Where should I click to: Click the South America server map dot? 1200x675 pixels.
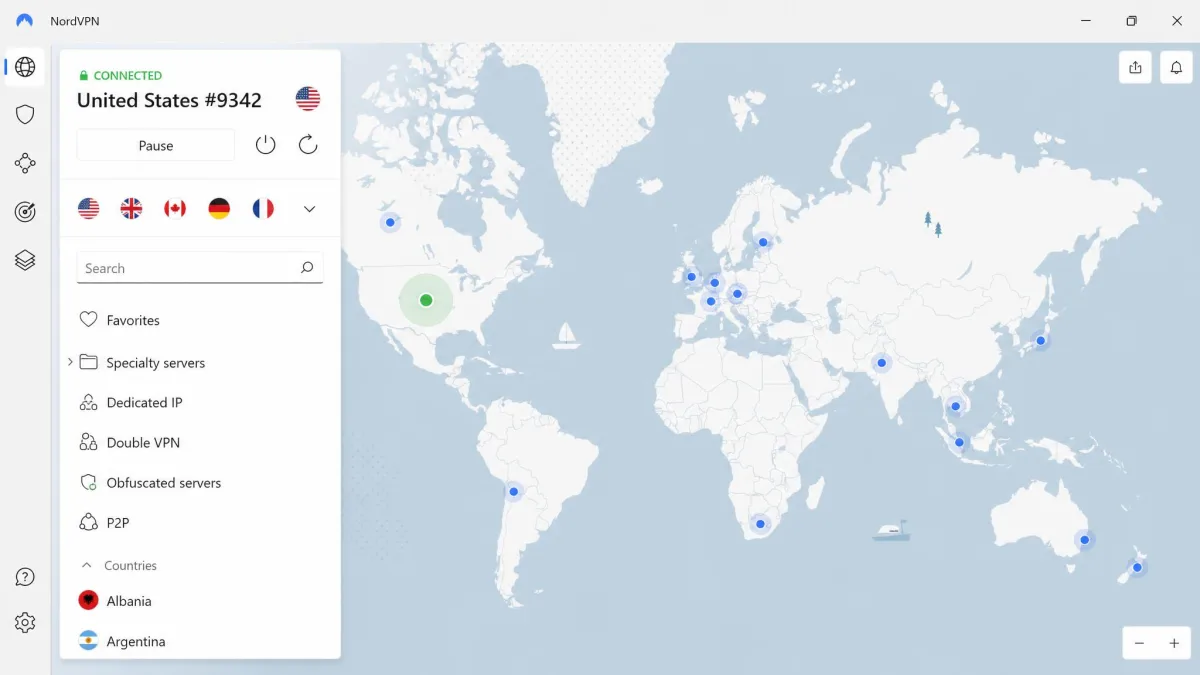[514, 492]
